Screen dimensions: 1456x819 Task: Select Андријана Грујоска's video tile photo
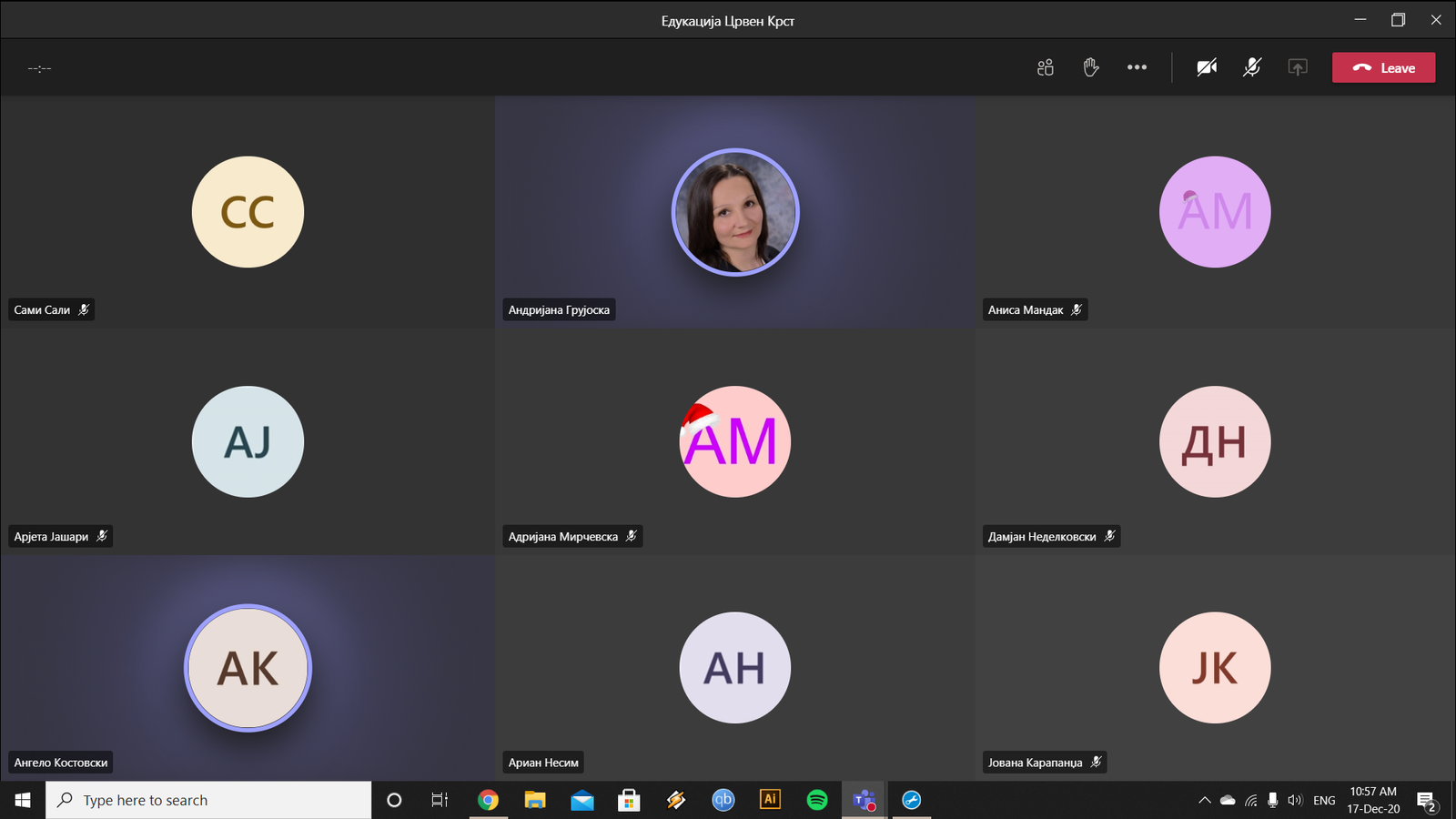coord(735,212)
